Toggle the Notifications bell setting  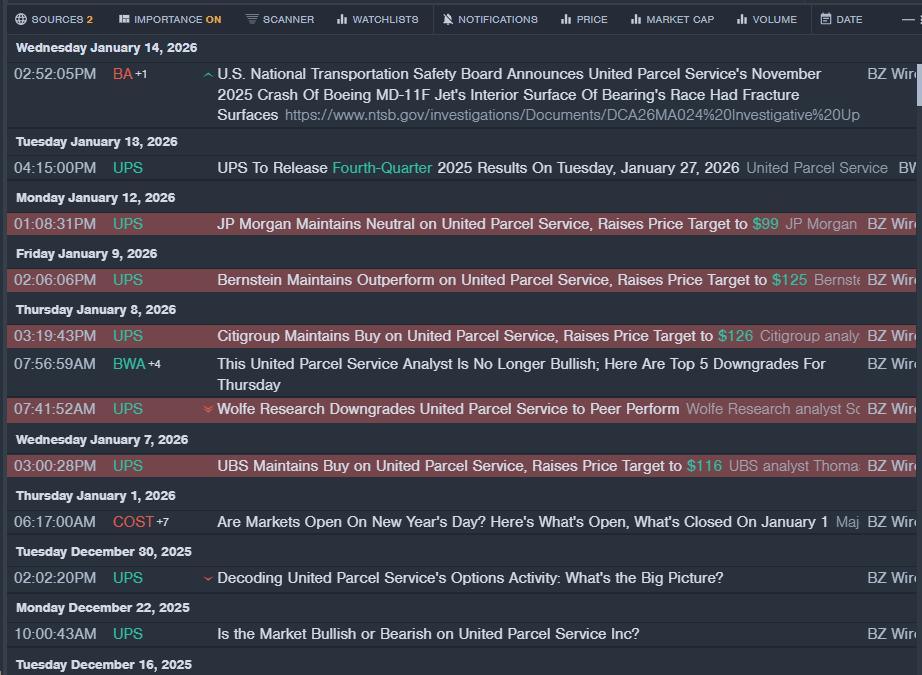pyautogui.click(x=489, y=19)
